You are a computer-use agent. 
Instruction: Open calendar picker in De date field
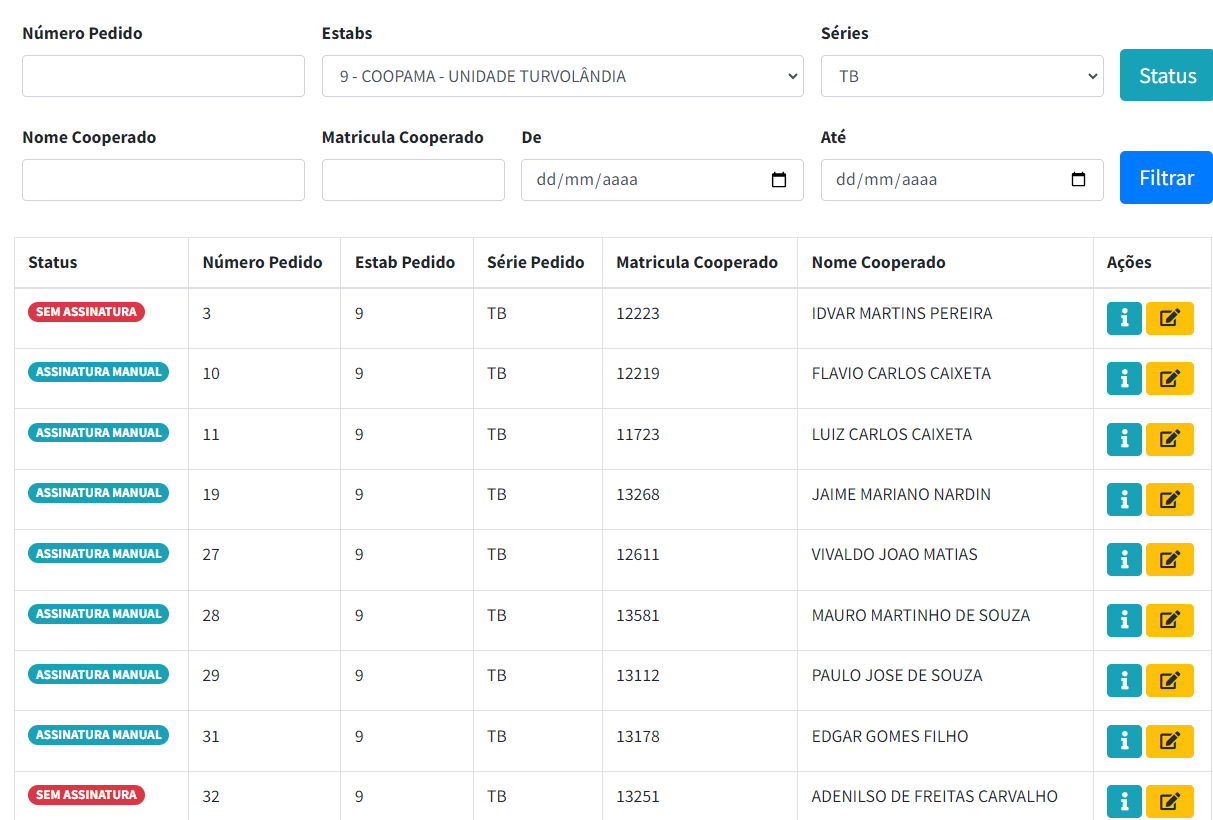779,180
